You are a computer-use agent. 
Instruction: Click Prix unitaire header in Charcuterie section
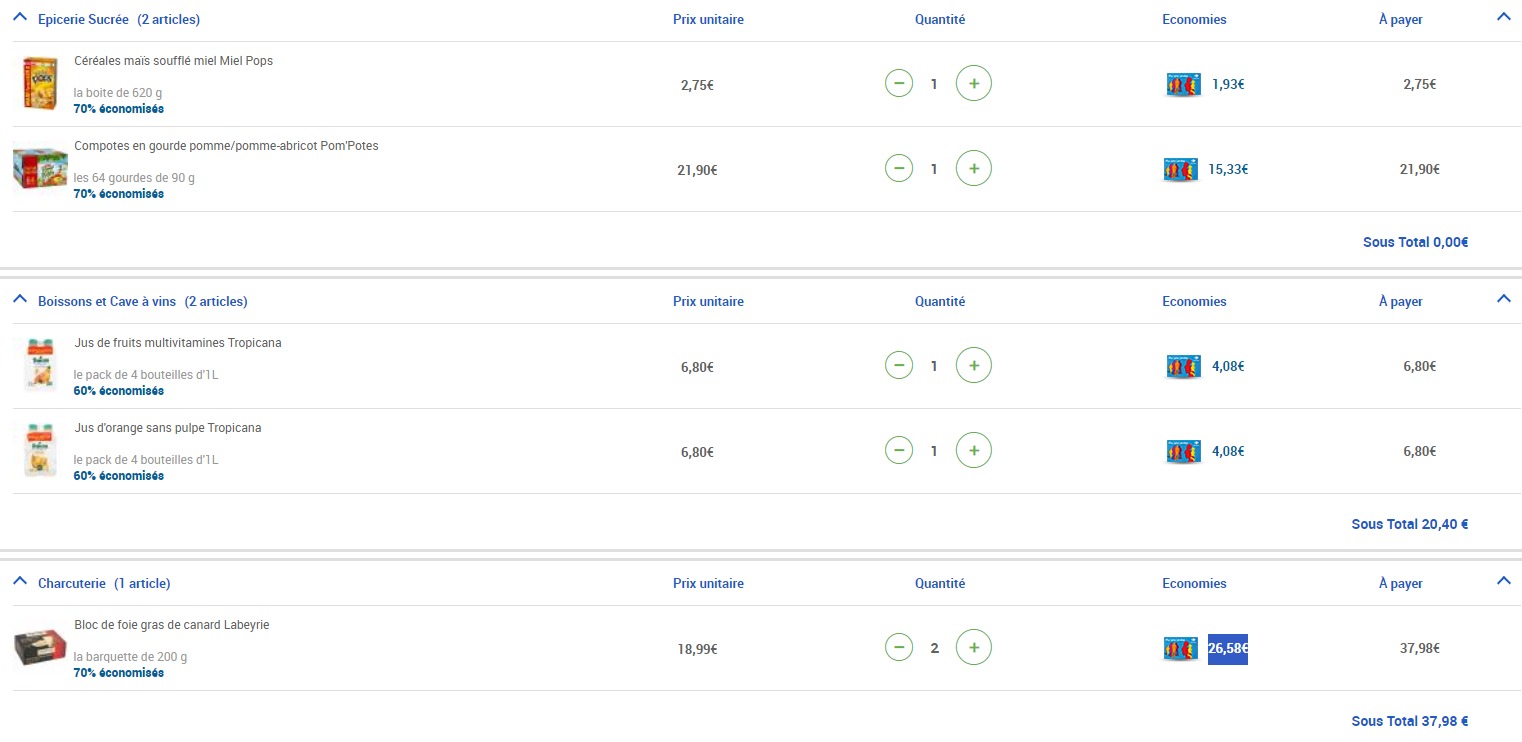pyautogui.click(x=708, y=584)
